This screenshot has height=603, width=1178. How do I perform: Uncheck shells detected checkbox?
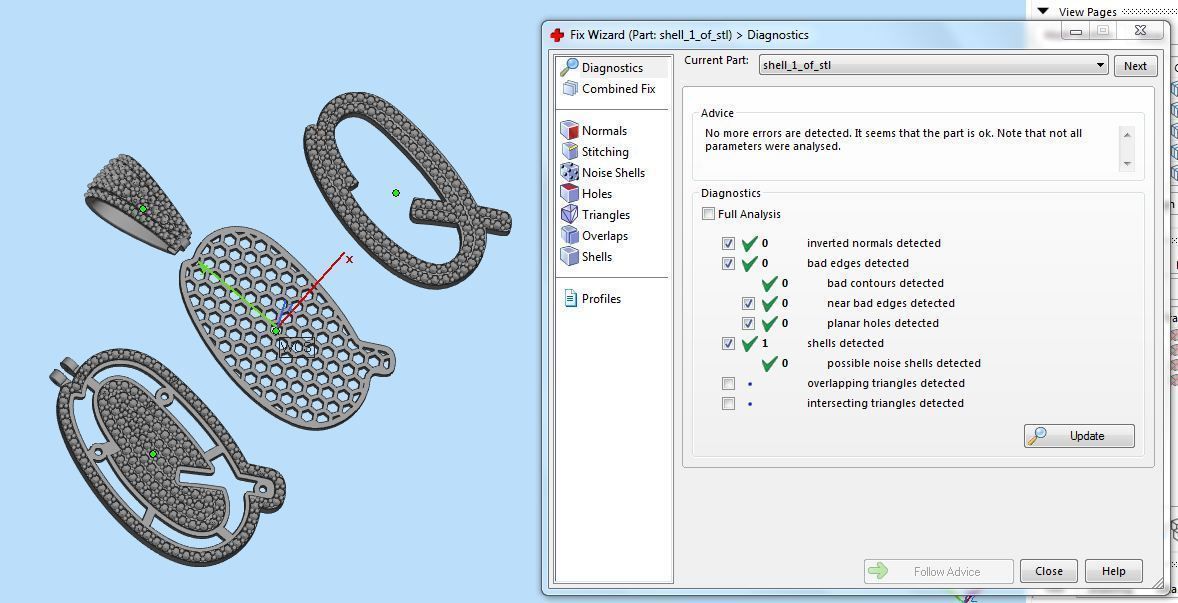pos(728,343)
